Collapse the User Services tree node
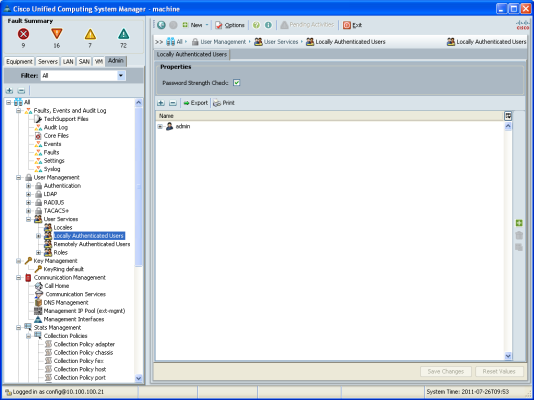This screenshot has width=534, height=400. pos(29,219)
